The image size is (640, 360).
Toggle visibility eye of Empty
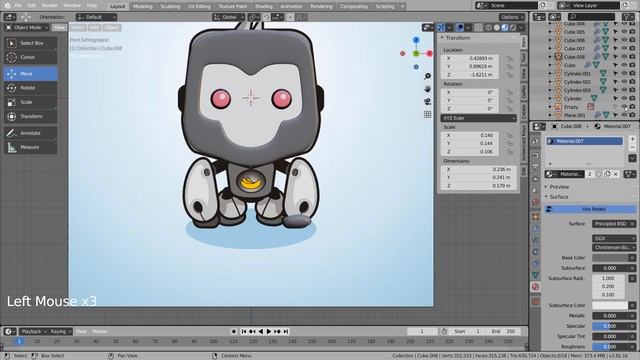coord(624,107)
